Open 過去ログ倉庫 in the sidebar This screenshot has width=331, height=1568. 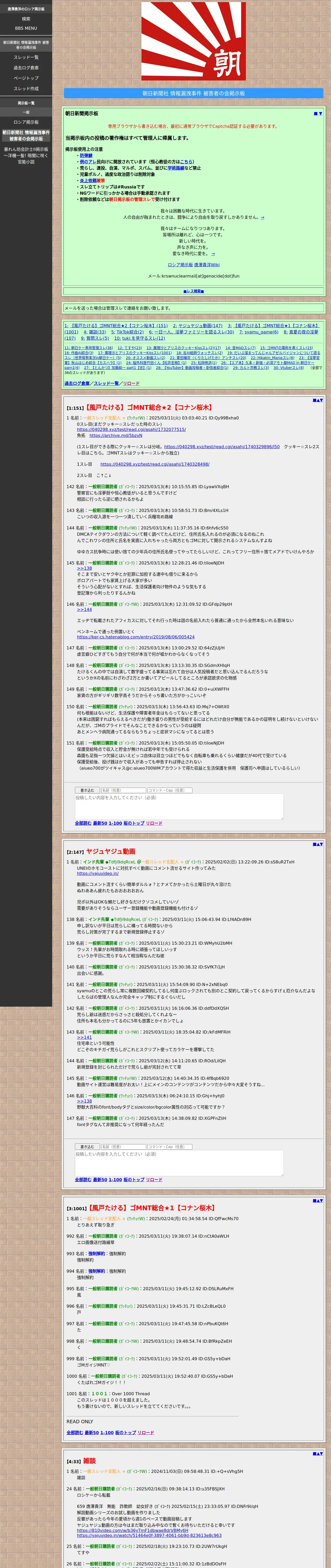(x=26, y=68)
